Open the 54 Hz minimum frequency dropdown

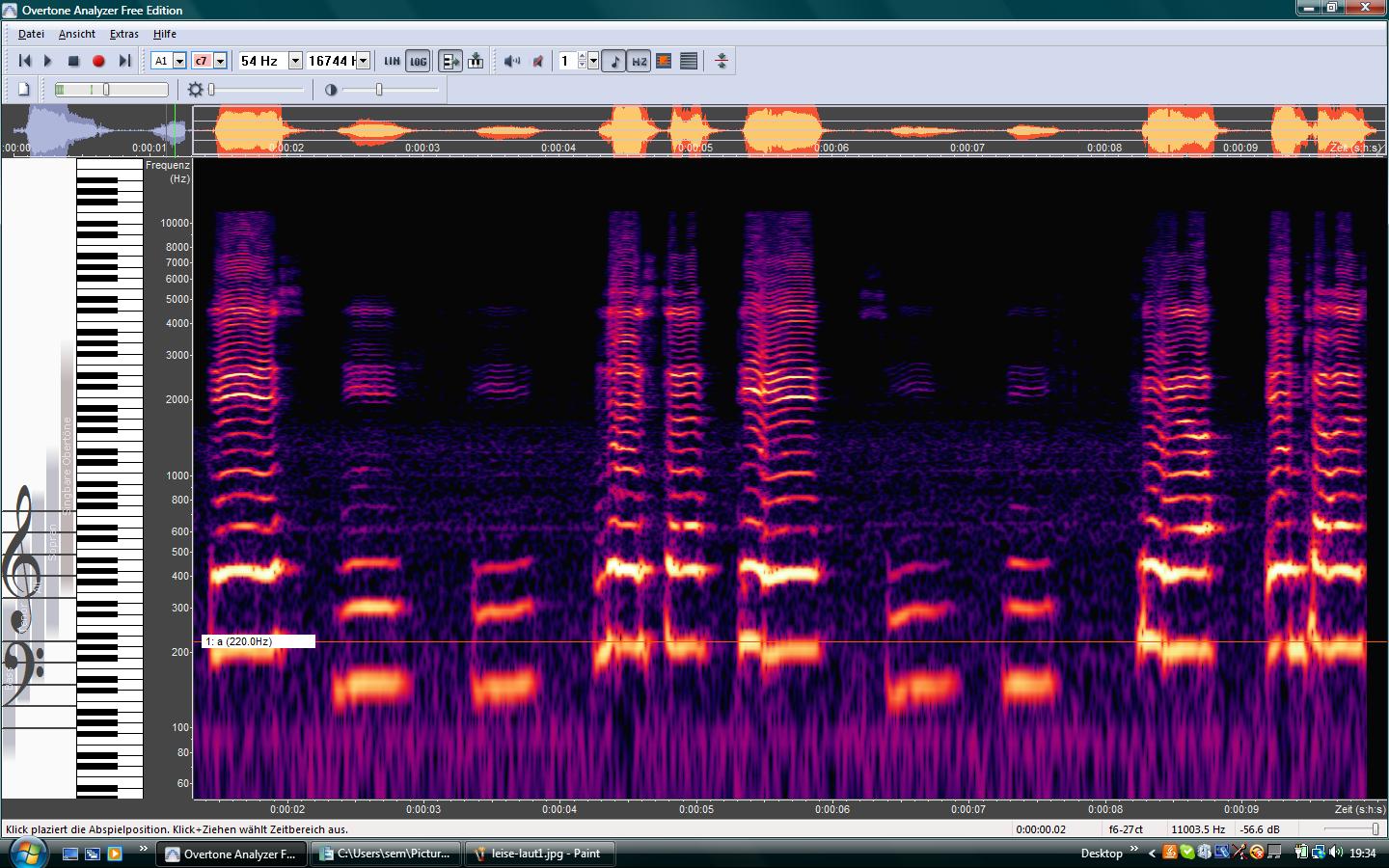[295, 61]
